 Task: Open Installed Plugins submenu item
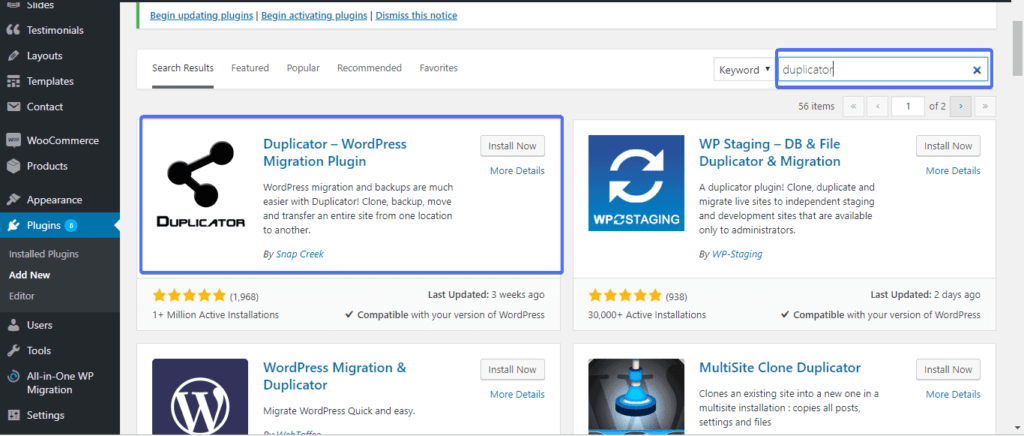tap(43, 254)
